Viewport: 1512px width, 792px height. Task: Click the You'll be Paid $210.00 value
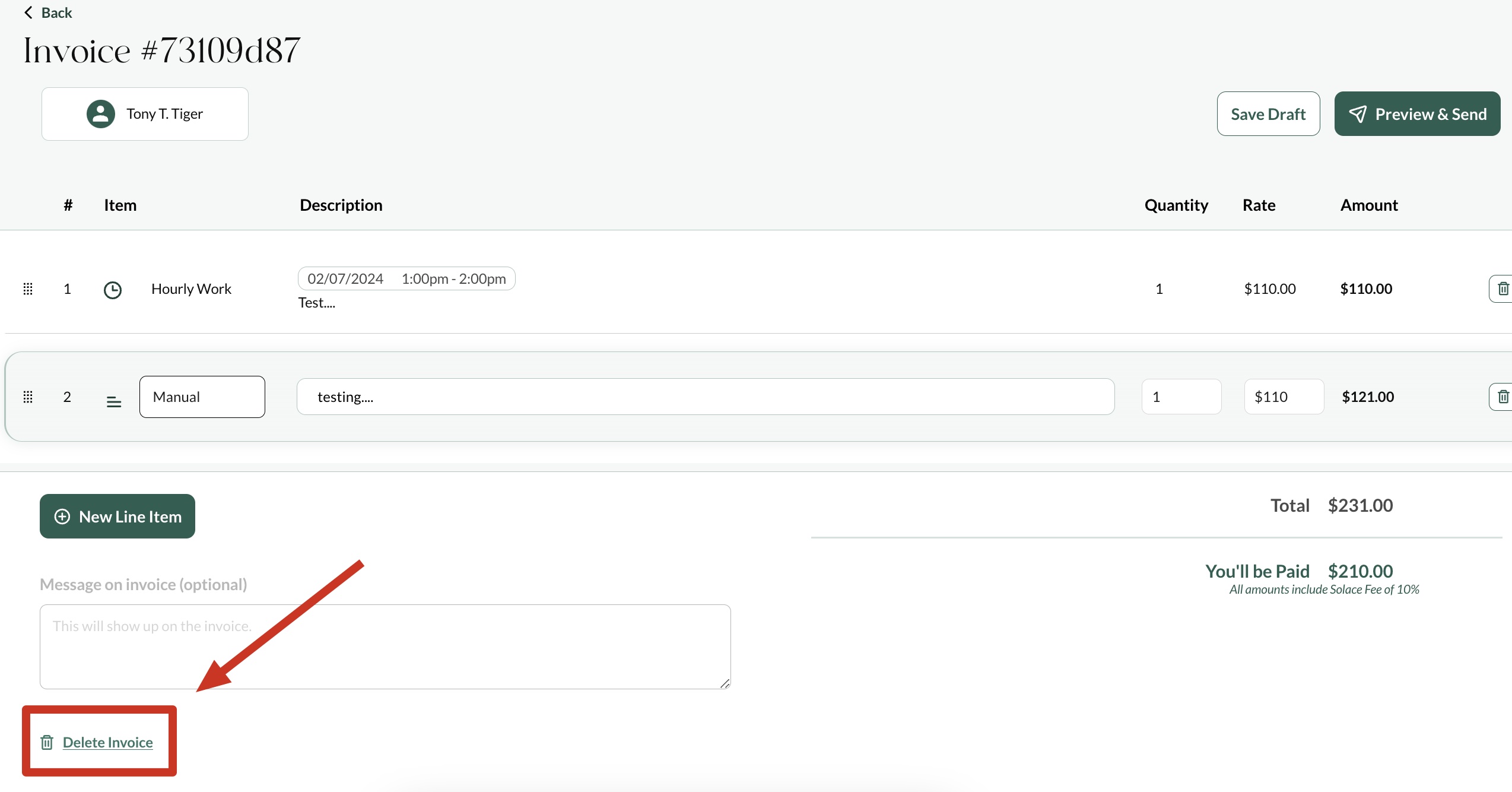click(x=1360, y=571)
